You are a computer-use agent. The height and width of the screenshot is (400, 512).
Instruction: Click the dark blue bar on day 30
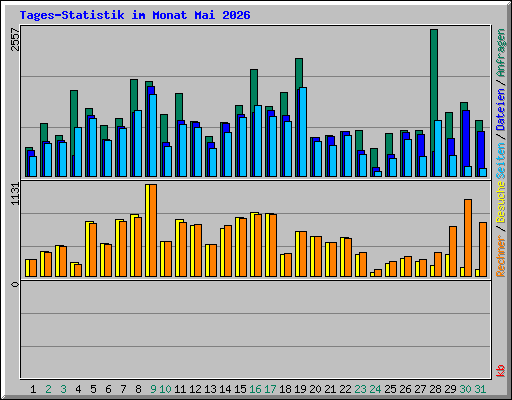pos(466,143)
